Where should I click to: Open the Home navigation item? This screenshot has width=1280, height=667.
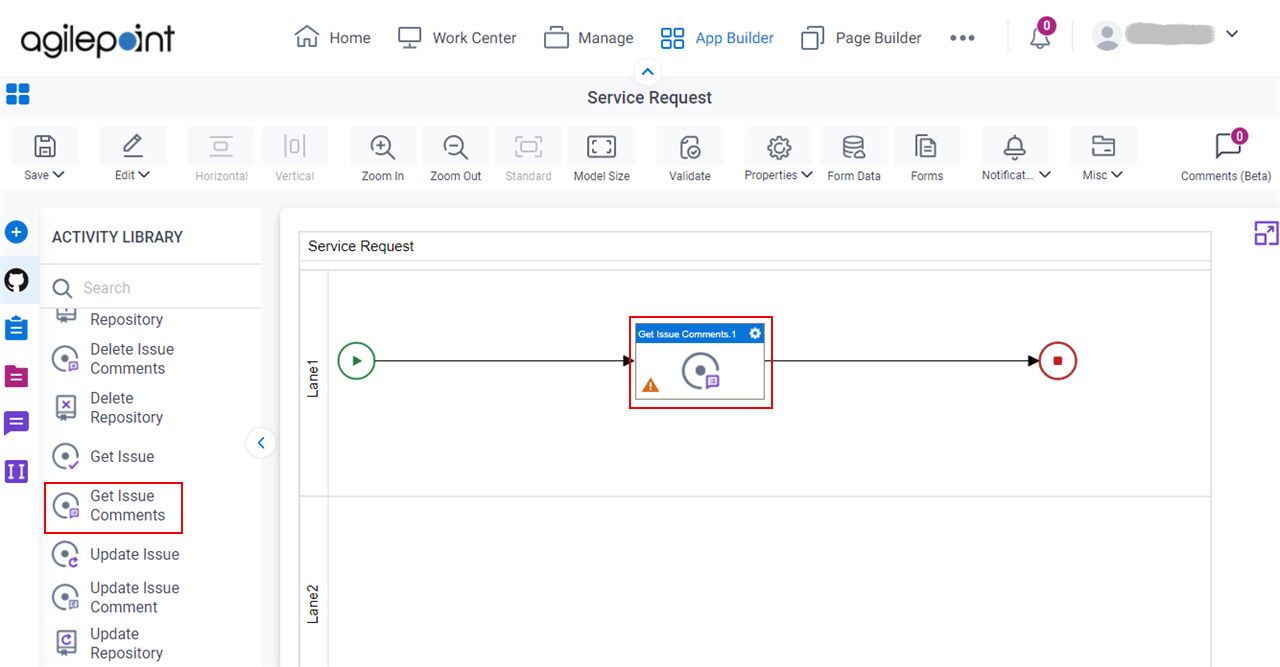coord(332,38)
